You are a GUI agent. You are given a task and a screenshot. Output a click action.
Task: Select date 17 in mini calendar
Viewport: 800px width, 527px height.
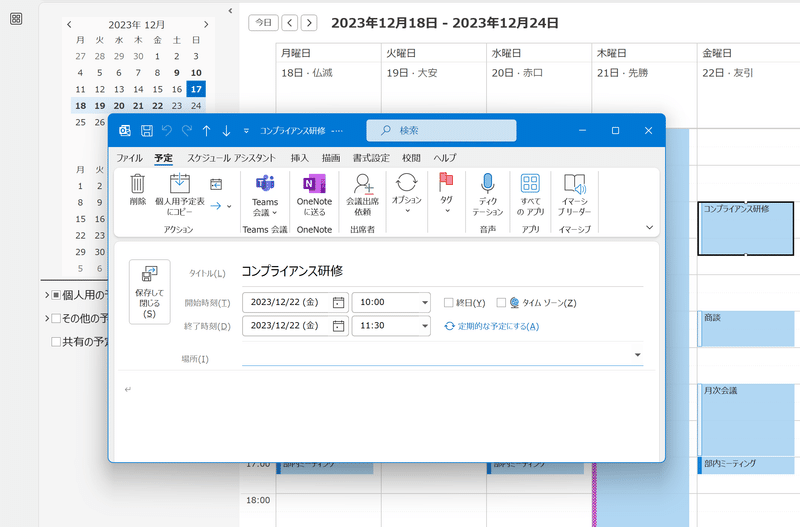pyautogui.click(x=196, y=89)
